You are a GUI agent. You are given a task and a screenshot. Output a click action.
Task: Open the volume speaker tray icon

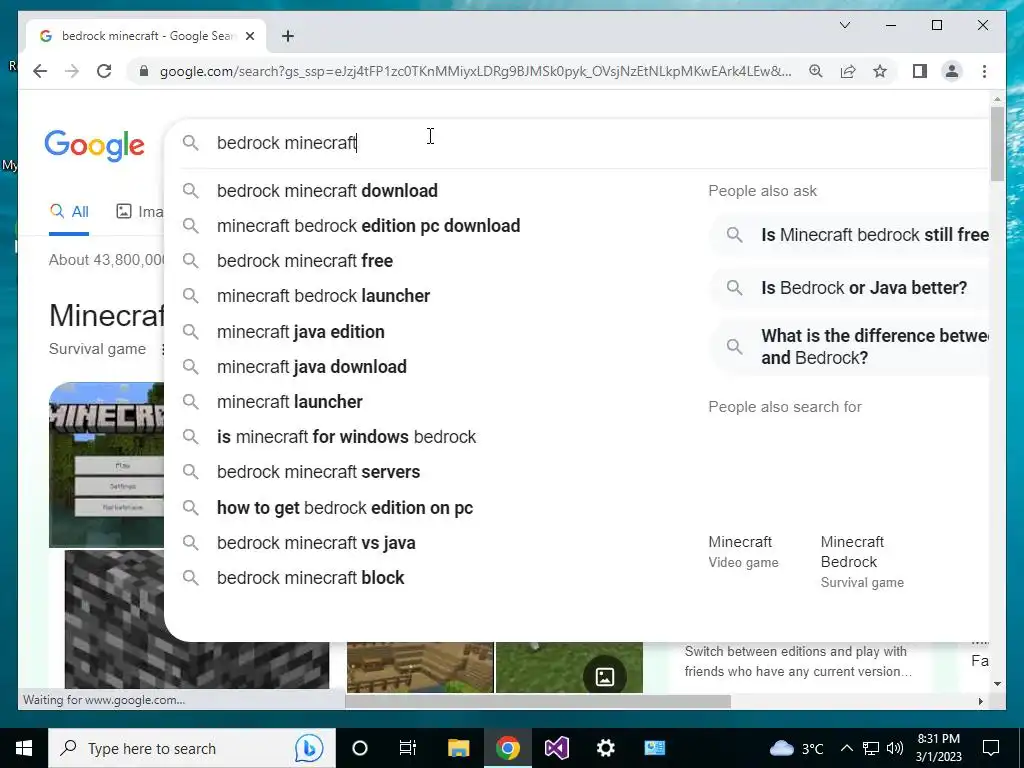[x=895, y=748]
